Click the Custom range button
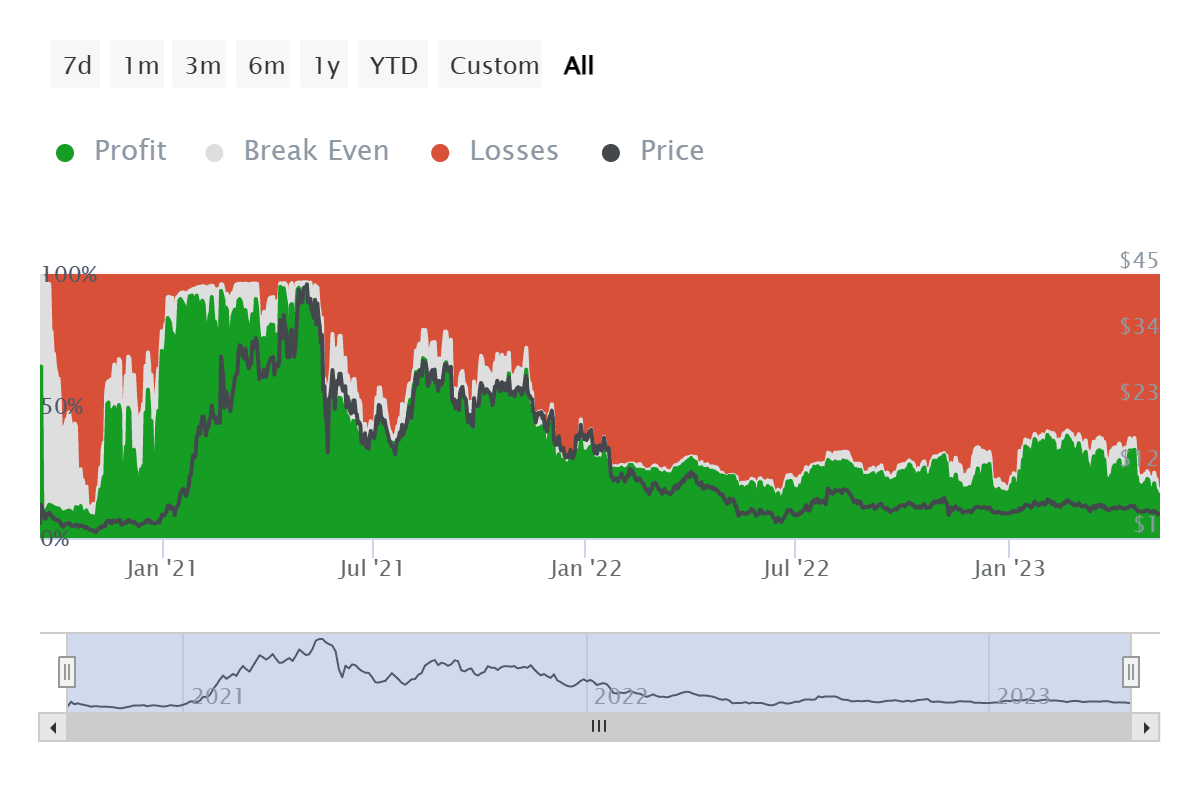The height and width of the screenshot is (800, 1200). 491,64
